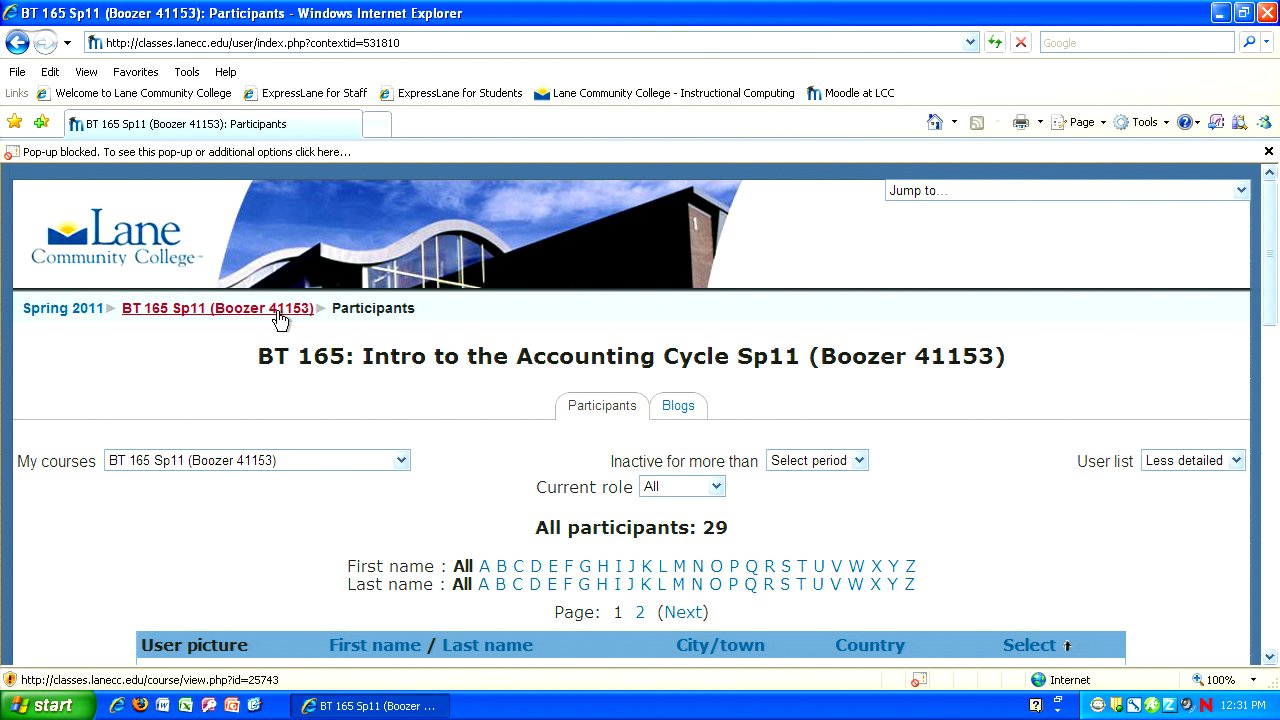Open the Jump to dropdown

1067,191
